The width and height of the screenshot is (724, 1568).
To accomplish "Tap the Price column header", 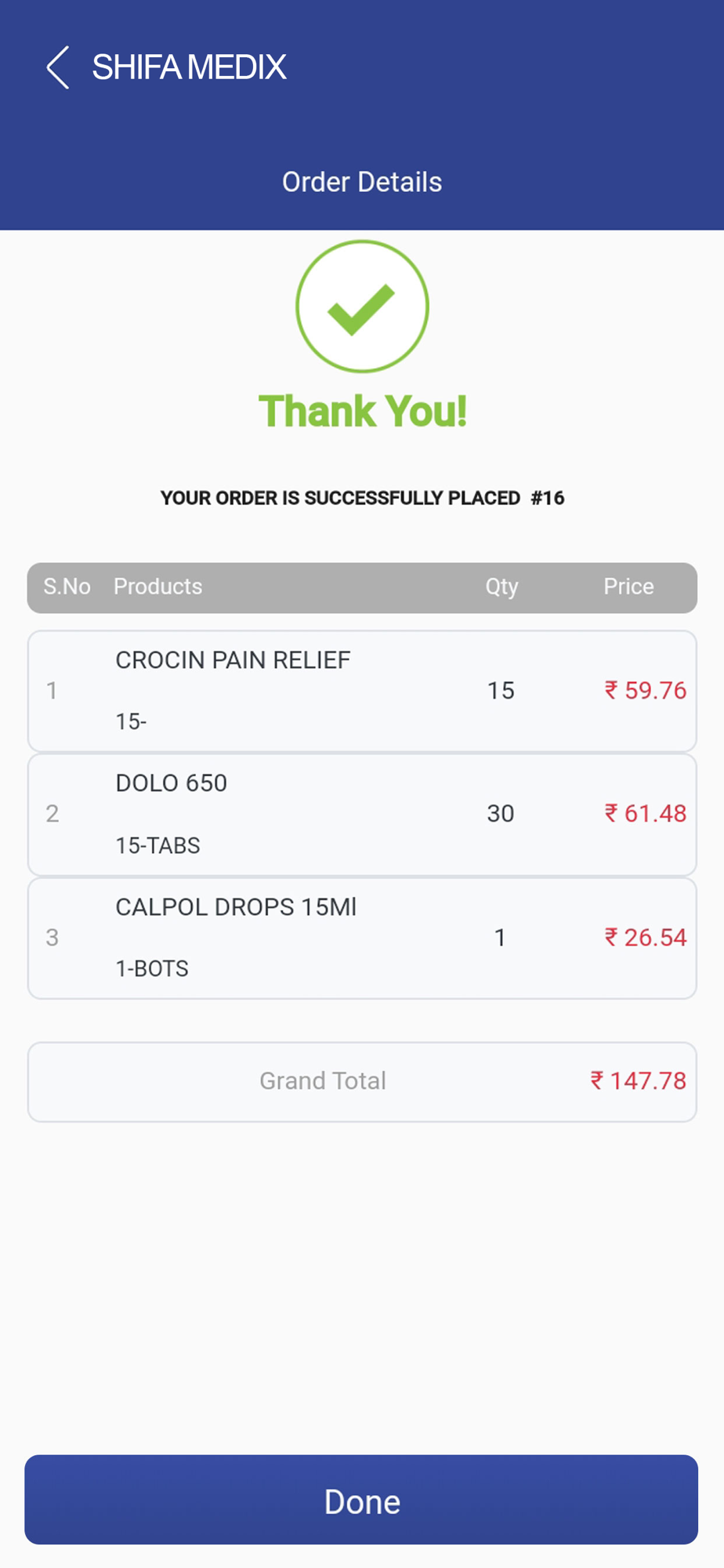I will (x=628, y=586).
